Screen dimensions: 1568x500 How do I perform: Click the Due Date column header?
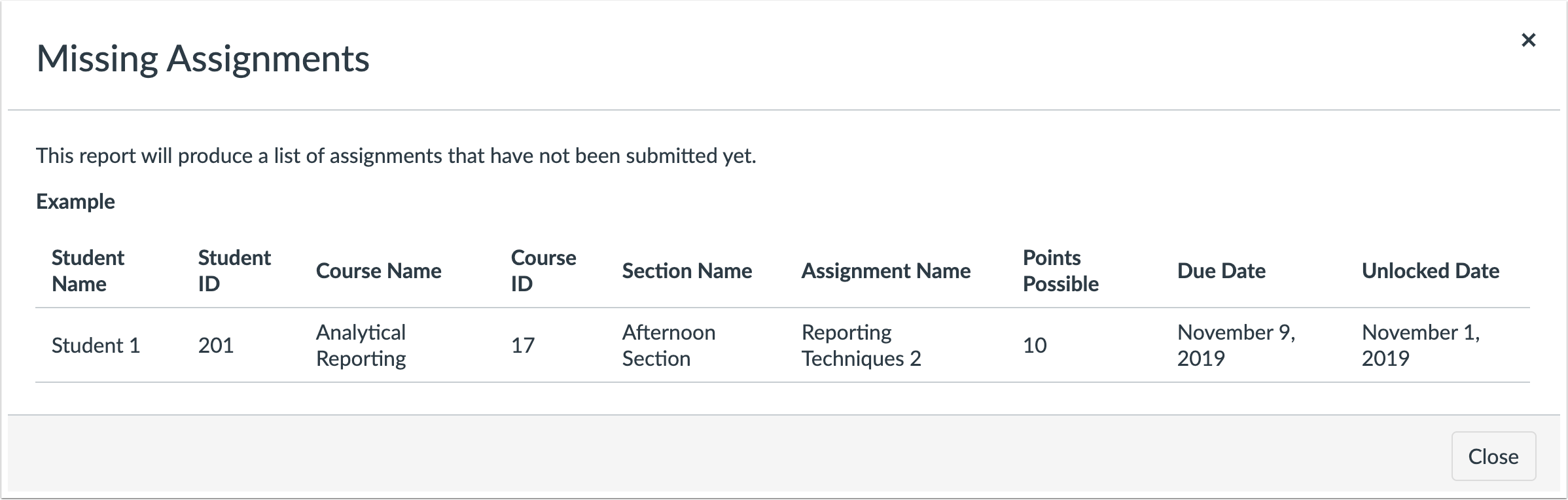(1221, 271)
